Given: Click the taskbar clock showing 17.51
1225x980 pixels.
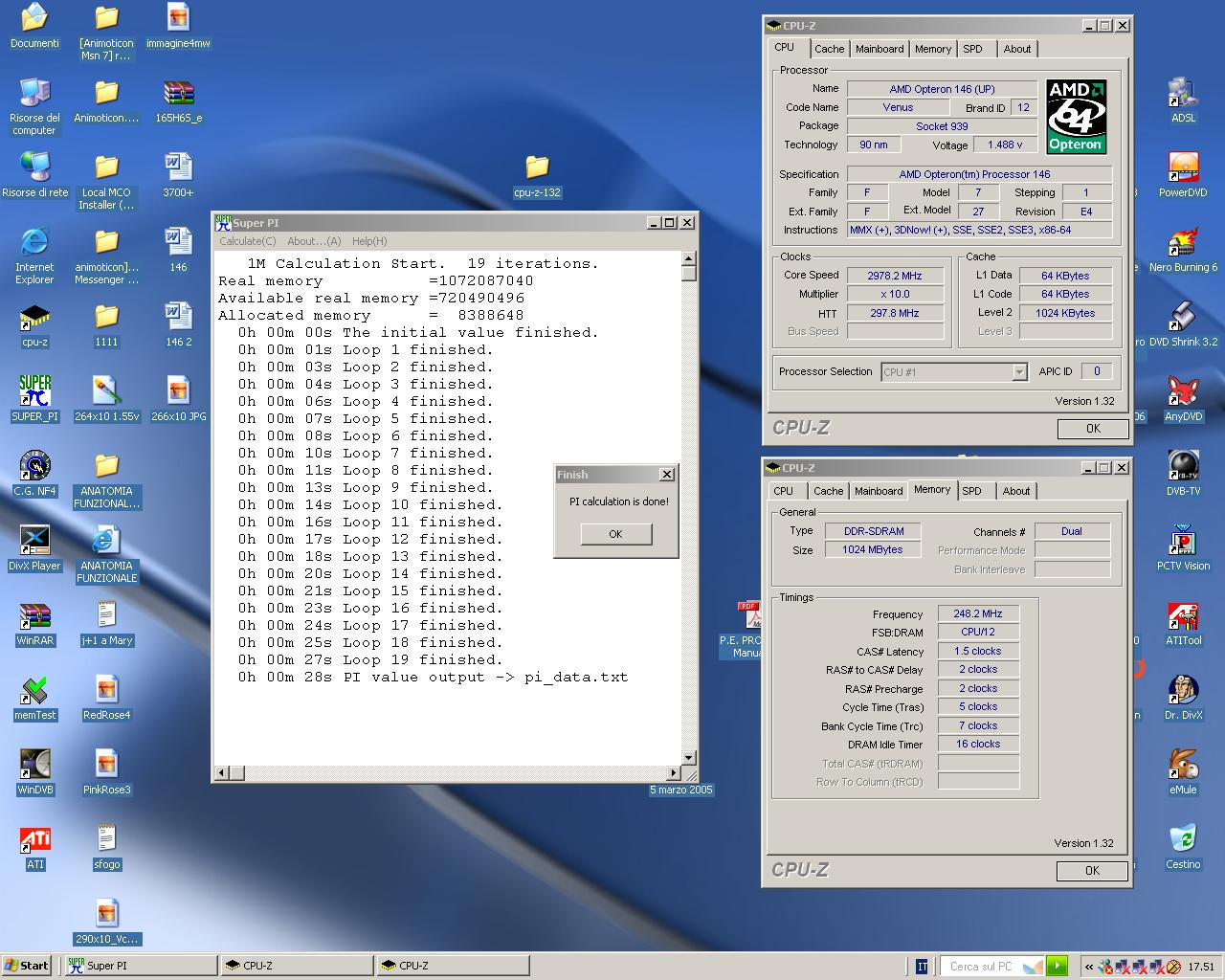Looking at the screenshot, I should (x=1201, y=967).
